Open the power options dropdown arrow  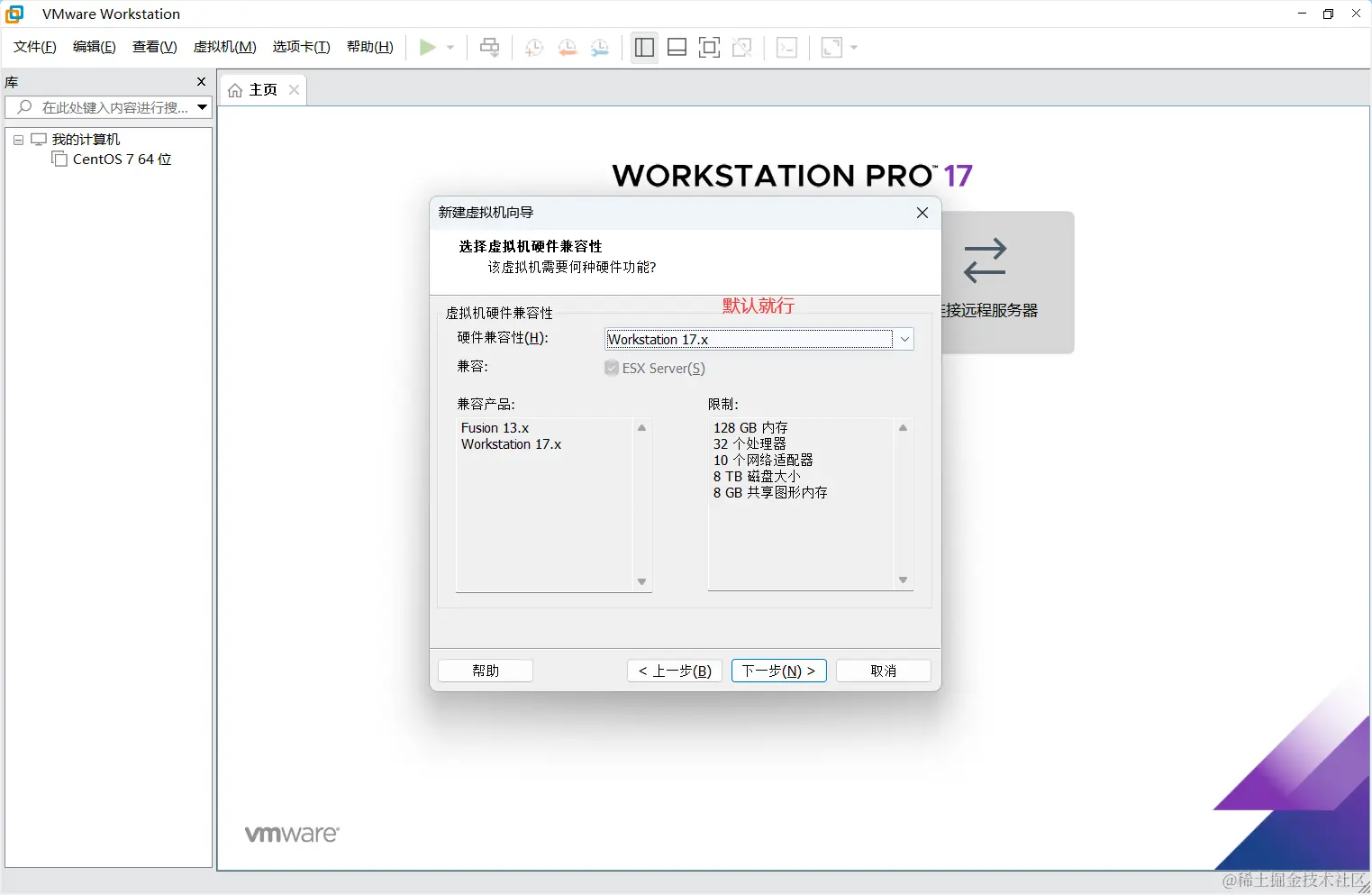coord(450,48)
